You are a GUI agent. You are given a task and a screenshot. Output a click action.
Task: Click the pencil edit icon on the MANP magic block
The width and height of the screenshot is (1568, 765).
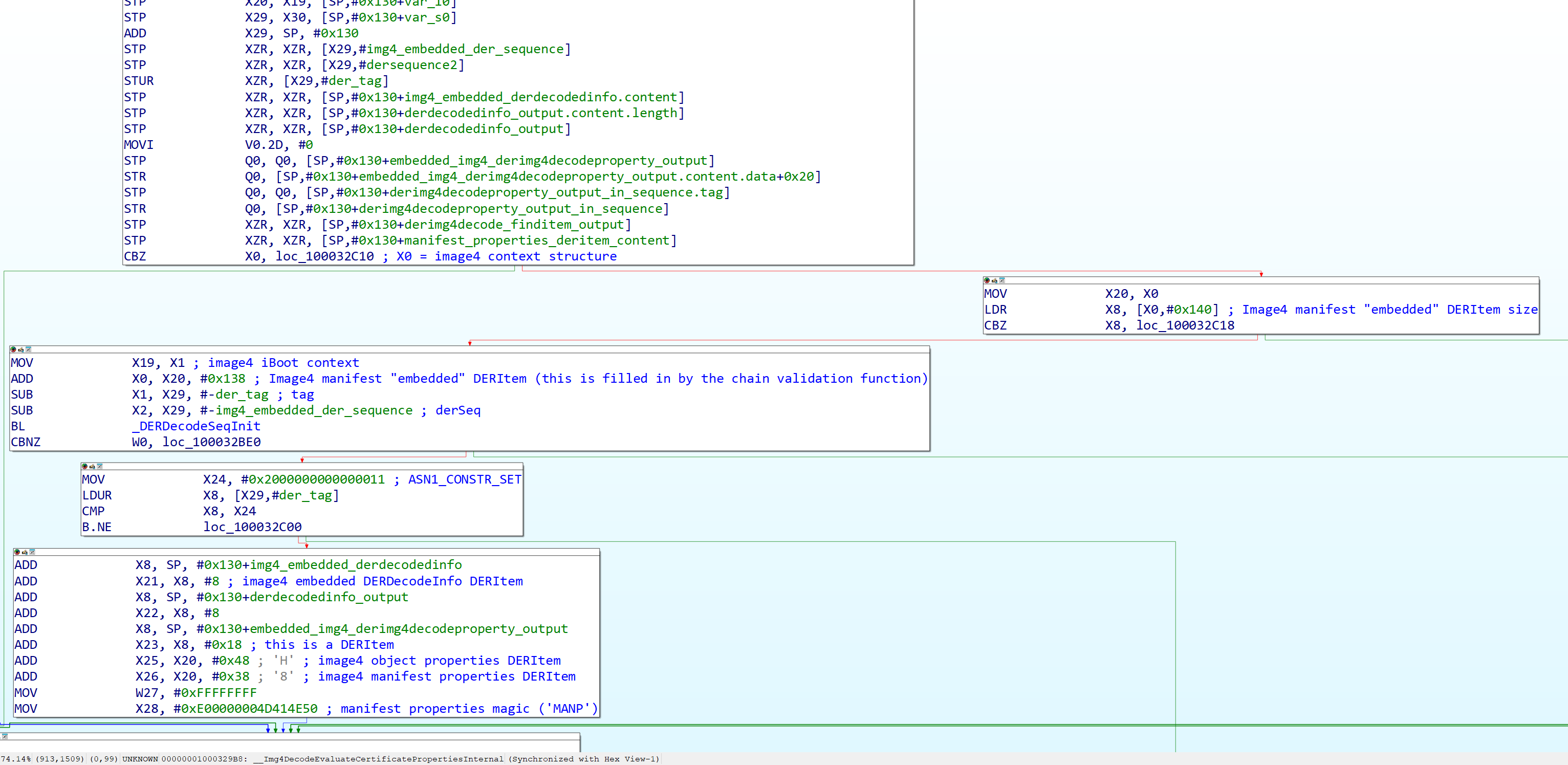point(25,552)
